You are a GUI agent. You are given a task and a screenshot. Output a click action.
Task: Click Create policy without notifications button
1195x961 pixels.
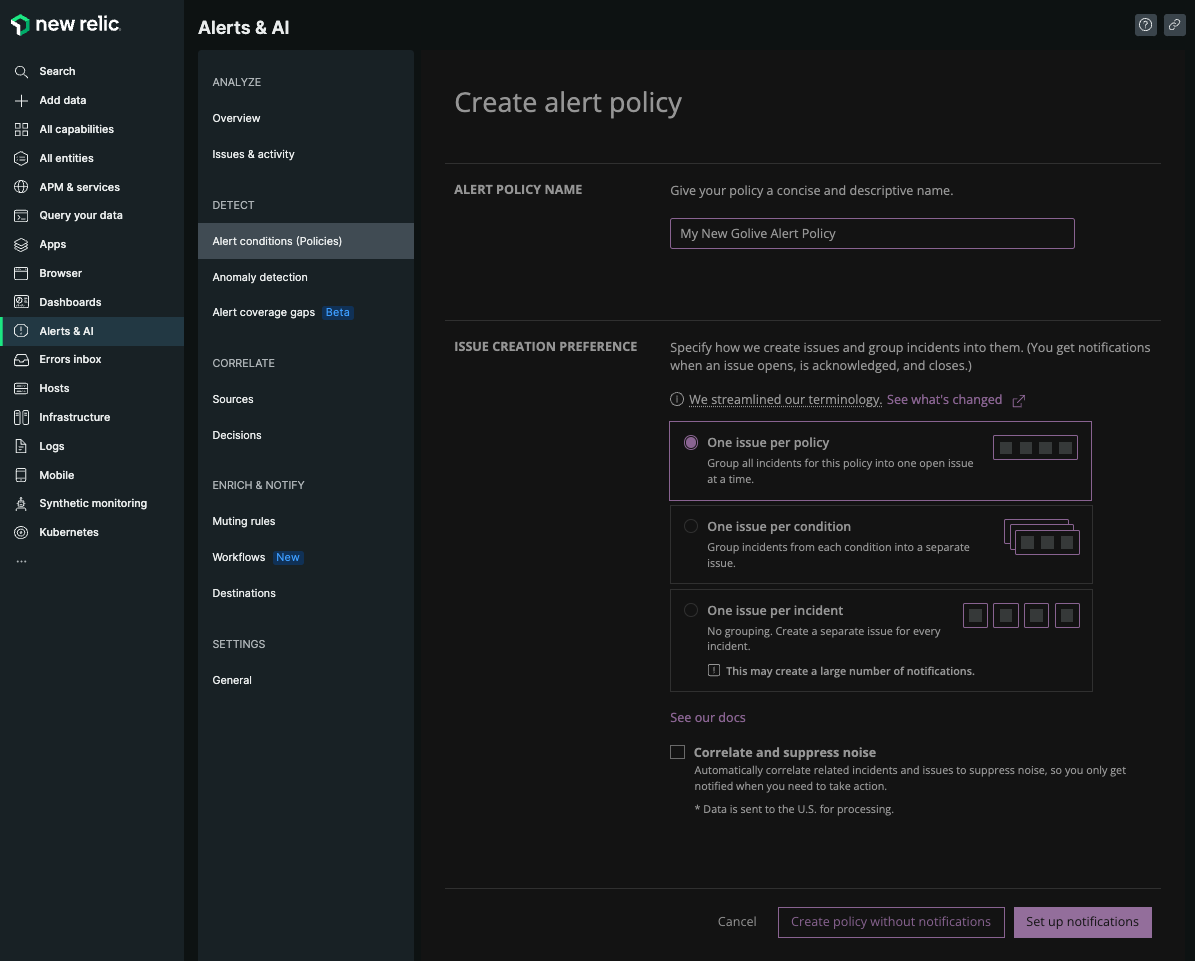(890, 922)
